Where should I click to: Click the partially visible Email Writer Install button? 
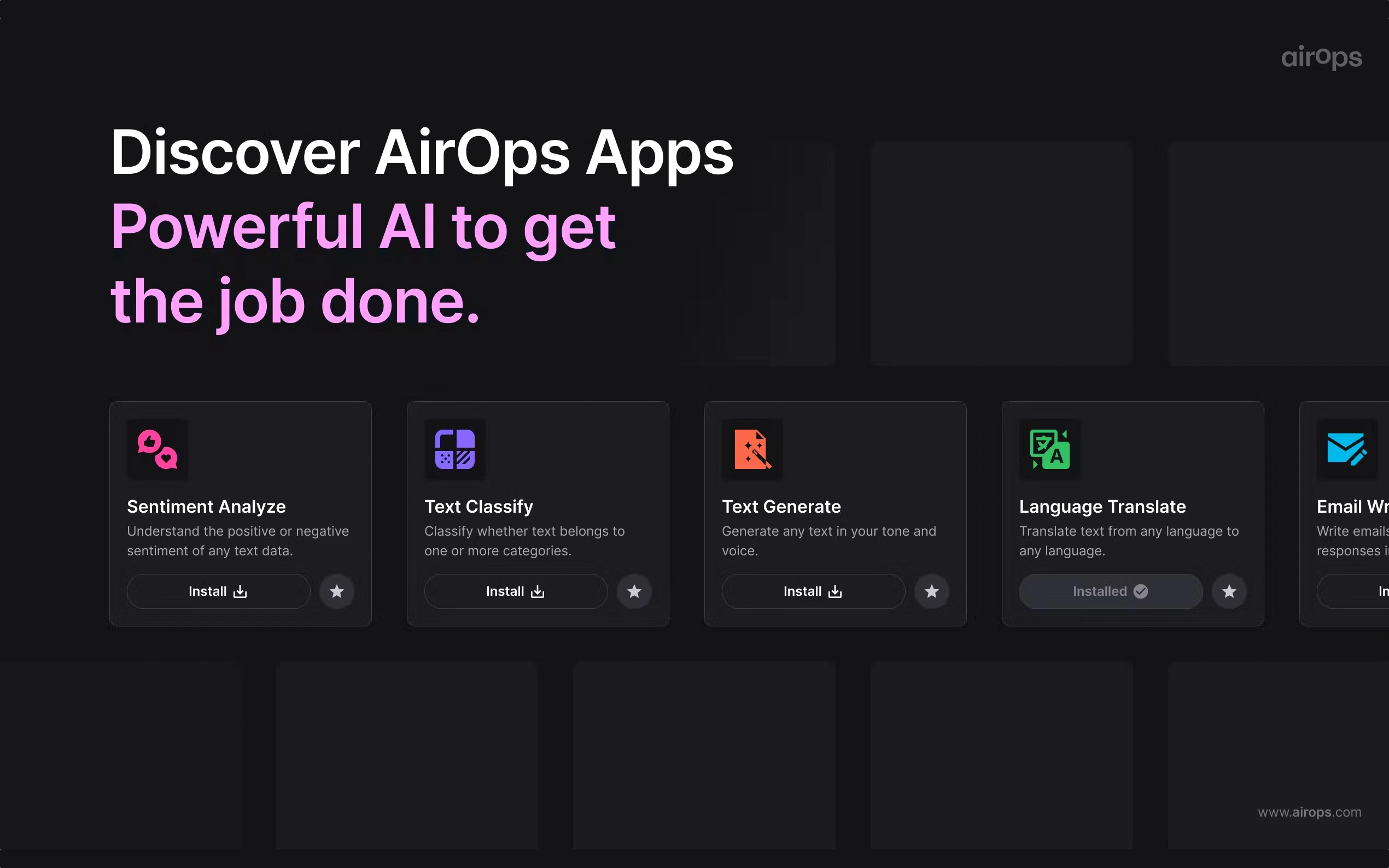pos(1361,591)
